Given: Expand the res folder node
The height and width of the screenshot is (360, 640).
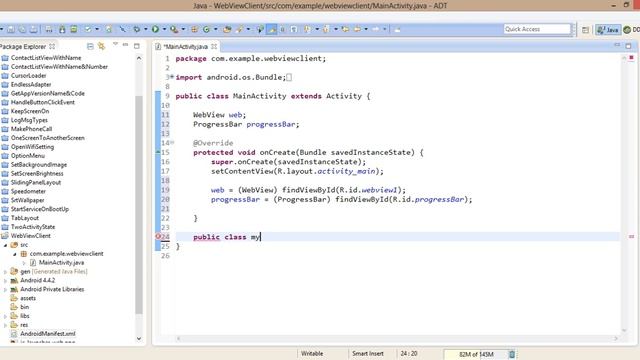Looking at the screenshot, I should 6,325.
